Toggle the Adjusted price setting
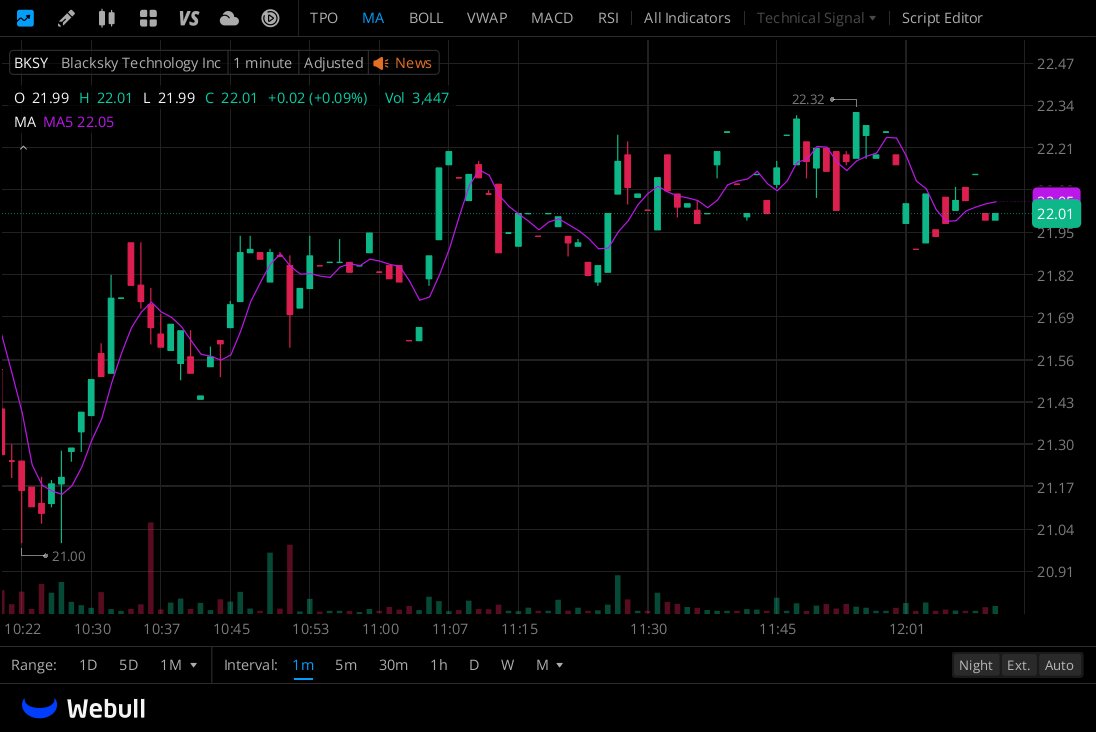The height and width of the screenshot is (732, 1096). click(x=333, y=63)
